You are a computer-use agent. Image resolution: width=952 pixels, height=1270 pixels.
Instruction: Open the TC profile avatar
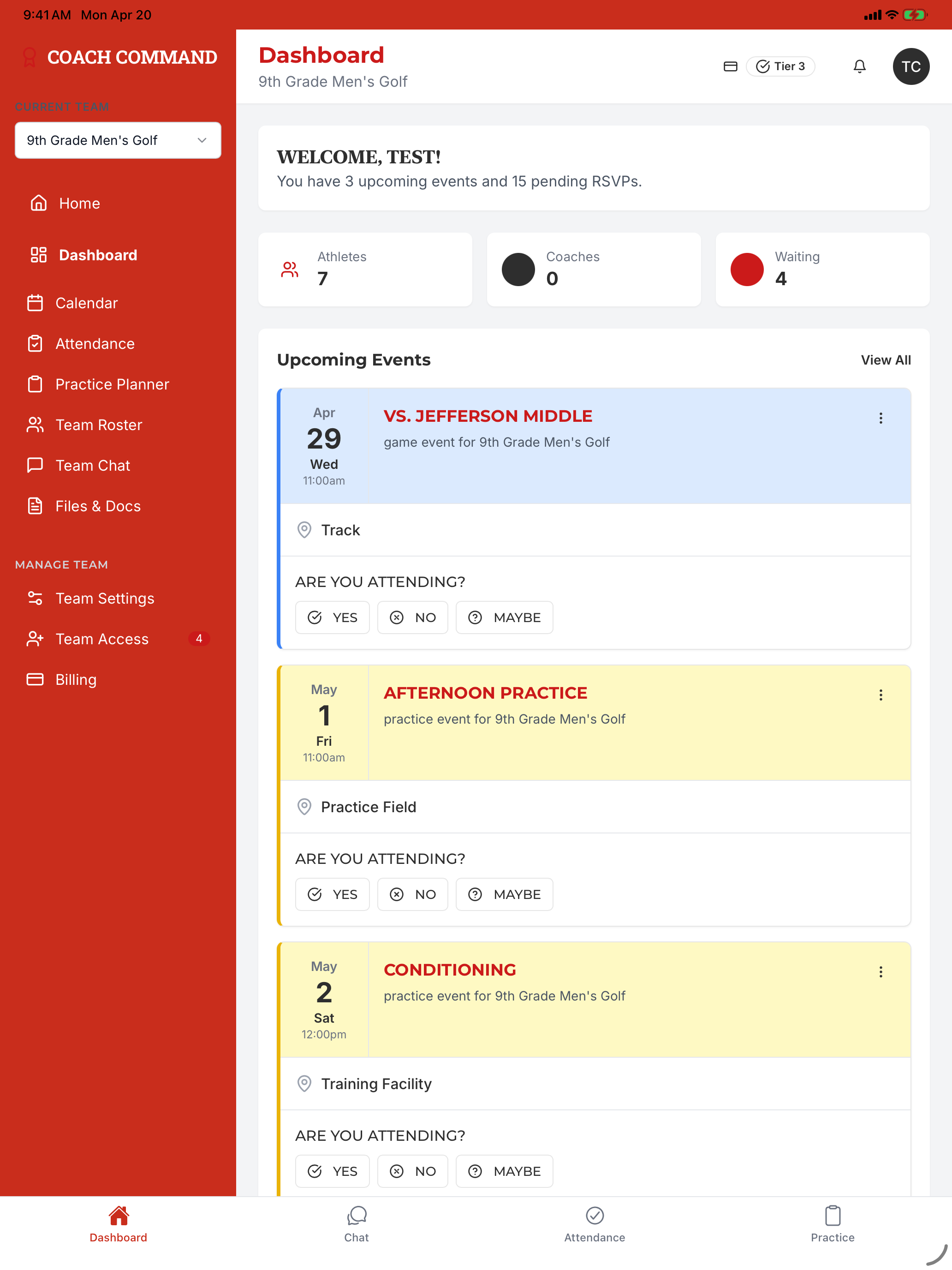click(910, 66)
